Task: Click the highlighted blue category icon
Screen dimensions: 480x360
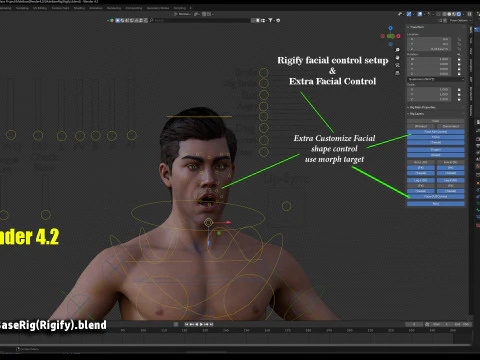Action: pos(117,20)
